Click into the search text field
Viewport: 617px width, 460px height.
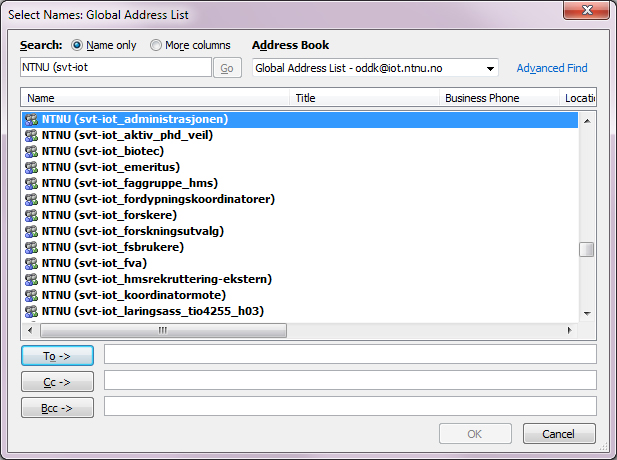[116, 67]
